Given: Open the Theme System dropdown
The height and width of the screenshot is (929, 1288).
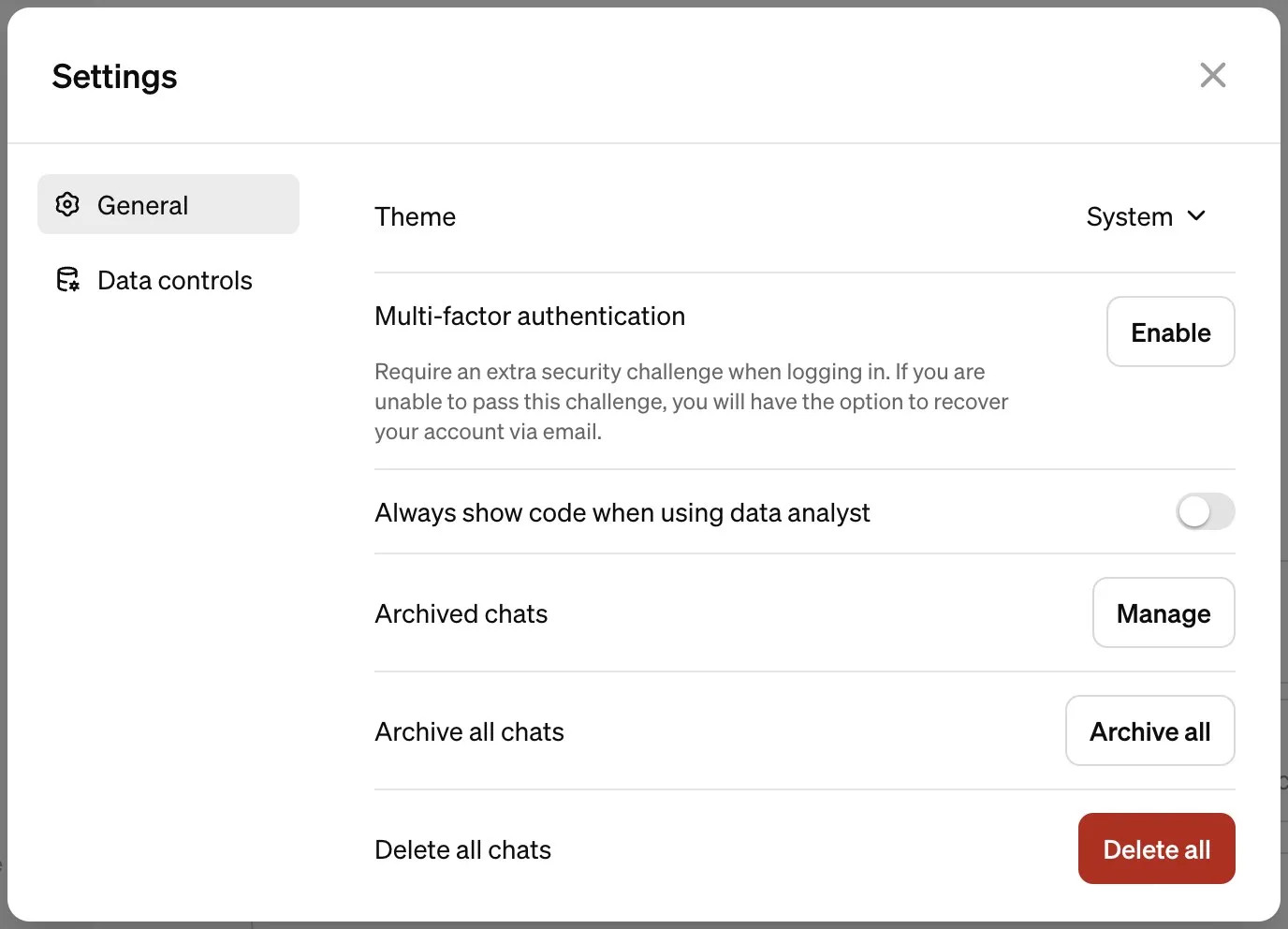Looking at the screenshot, I should click(1146, 216).
